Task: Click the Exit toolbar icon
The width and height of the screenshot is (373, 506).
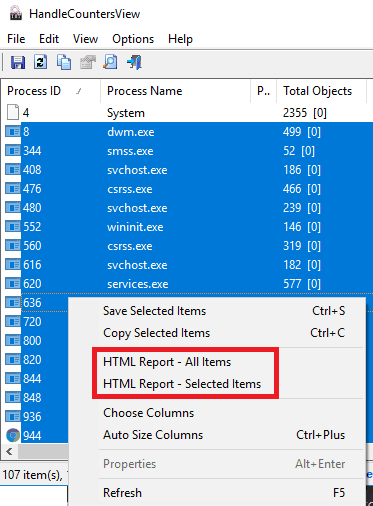Action: click(134, 62)
